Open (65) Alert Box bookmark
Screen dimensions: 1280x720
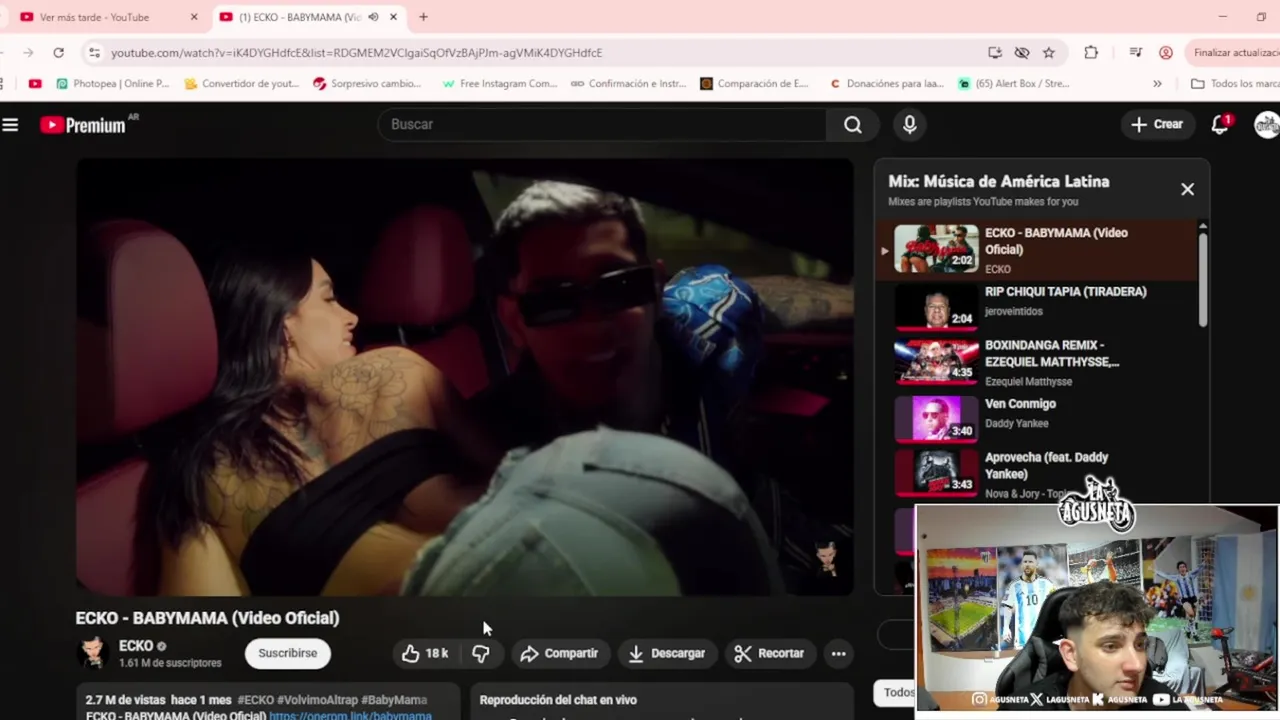click(x=1013, y=84)
